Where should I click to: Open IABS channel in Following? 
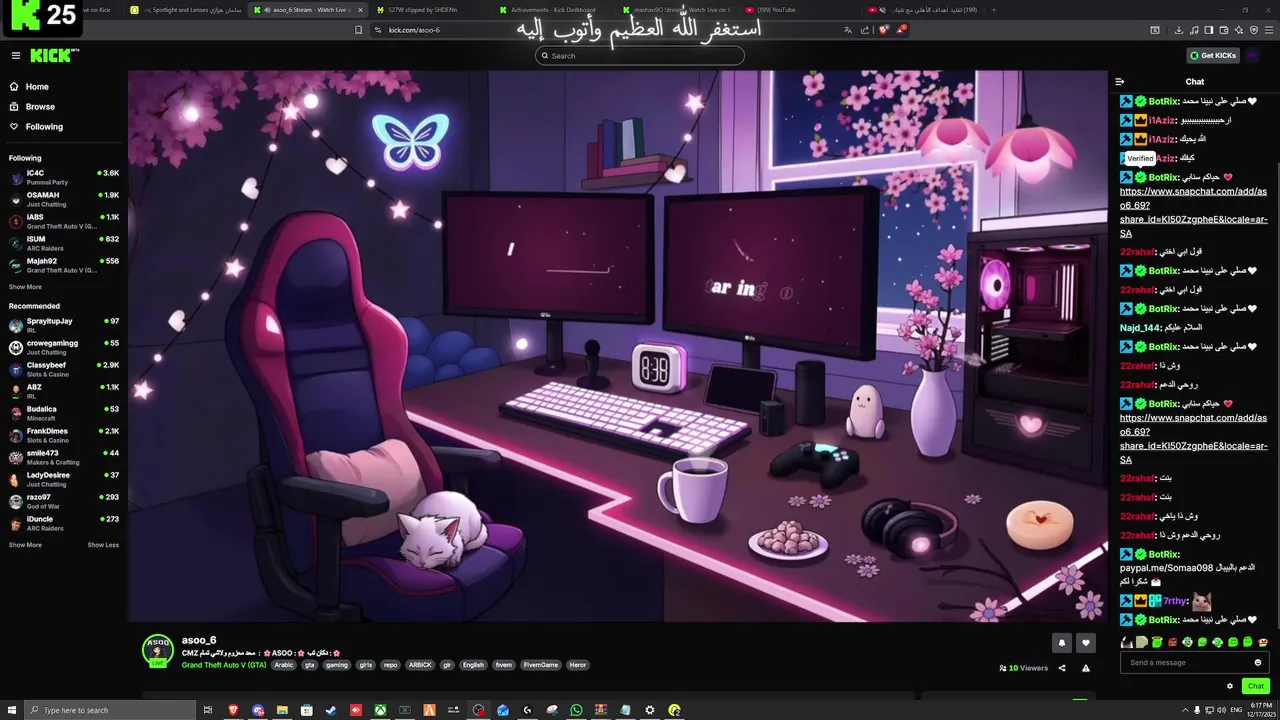pyautogui.click(x=64, y=221)
